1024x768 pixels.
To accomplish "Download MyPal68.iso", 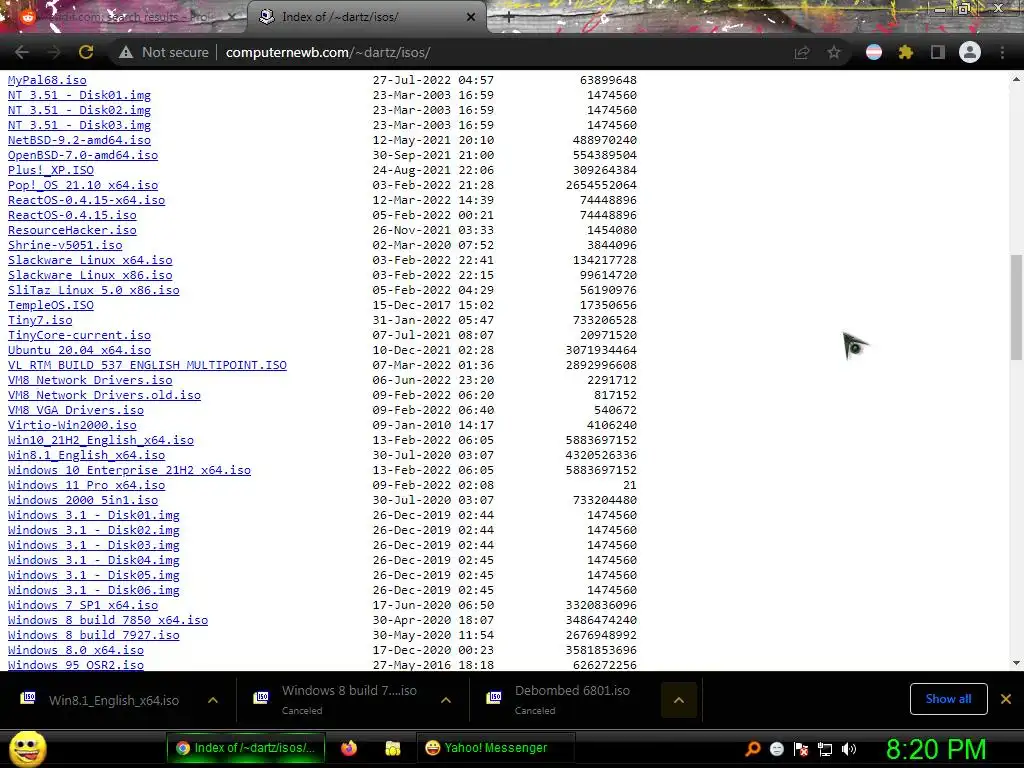I will click(47, 80).
